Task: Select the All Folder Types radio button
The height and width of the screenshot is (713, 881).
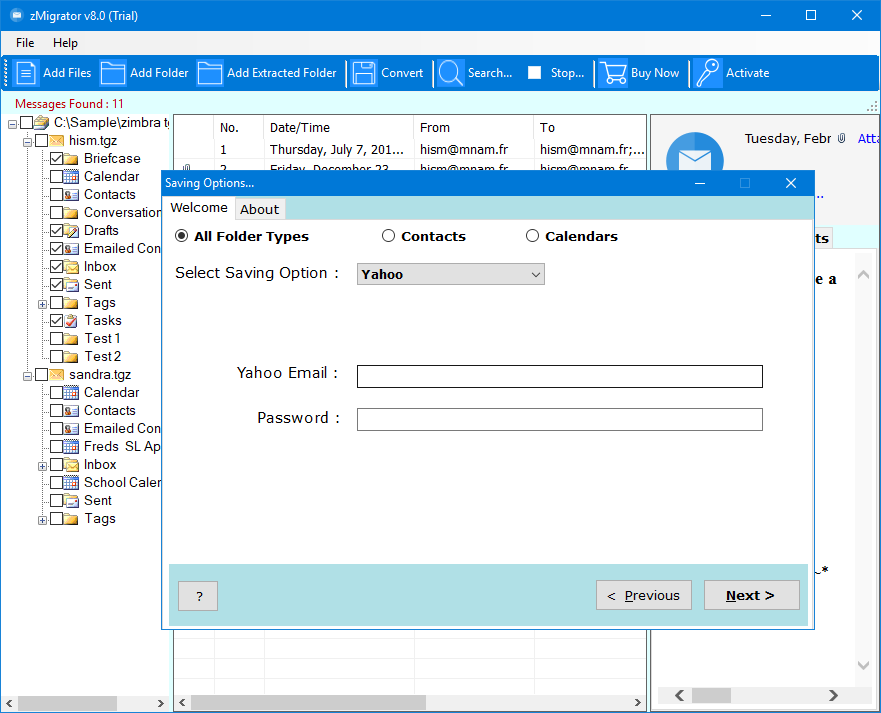Action: click(181, 236)
